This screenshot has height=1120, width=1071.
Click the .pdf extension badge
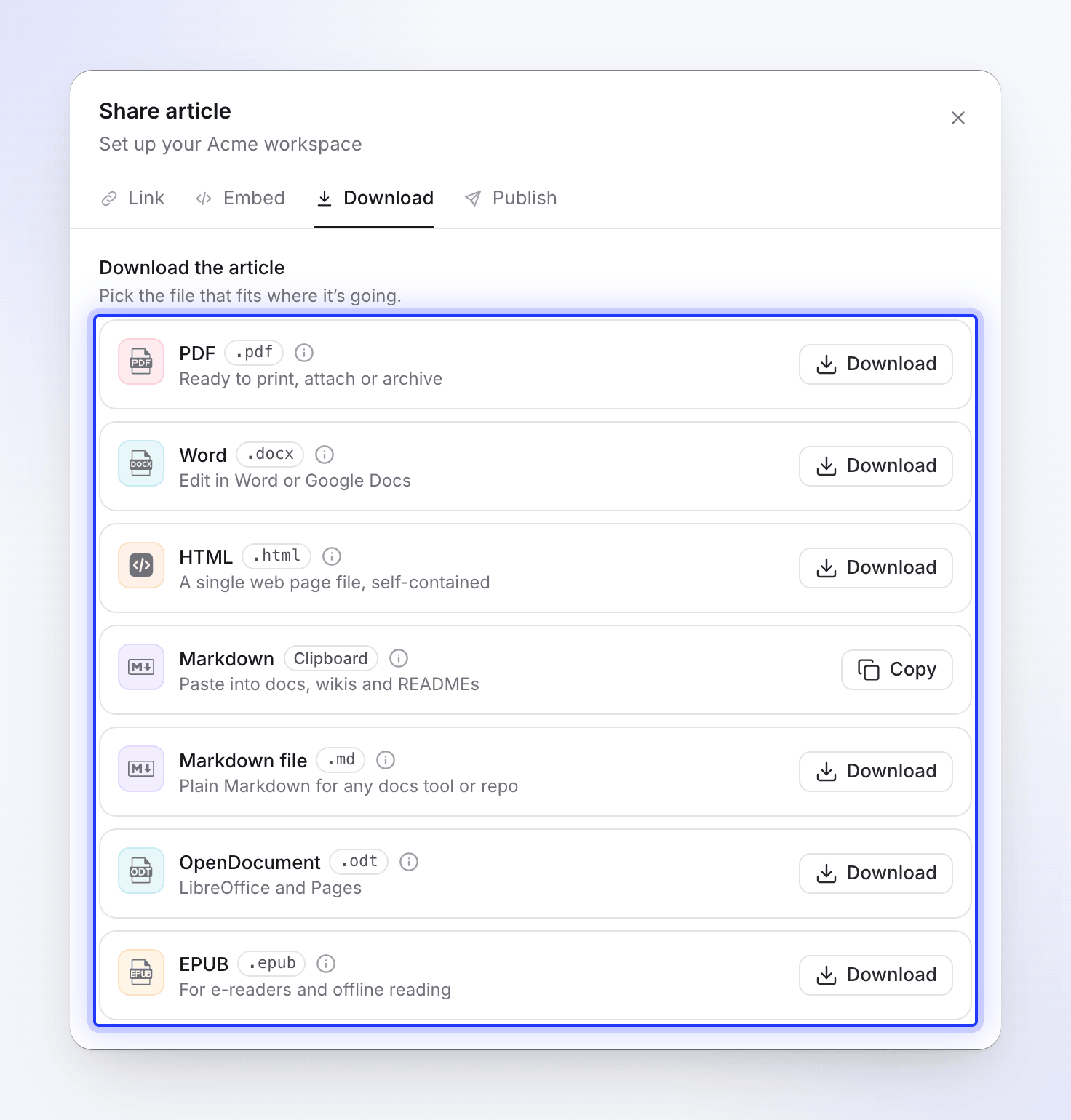(254, 353)
